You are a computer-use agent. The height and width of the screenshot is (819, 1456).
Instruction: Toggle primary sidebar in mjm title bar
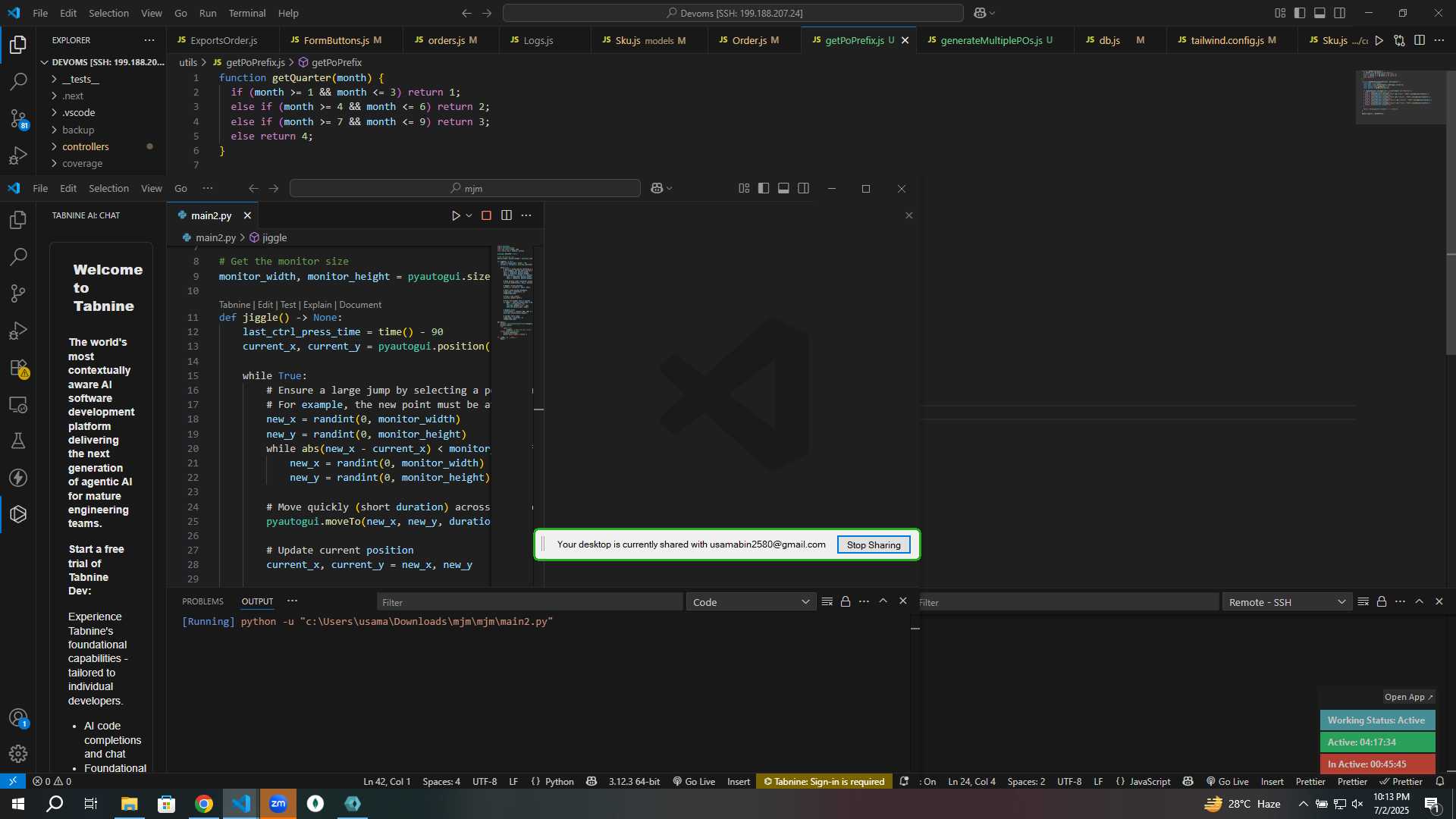pos(764,188)
